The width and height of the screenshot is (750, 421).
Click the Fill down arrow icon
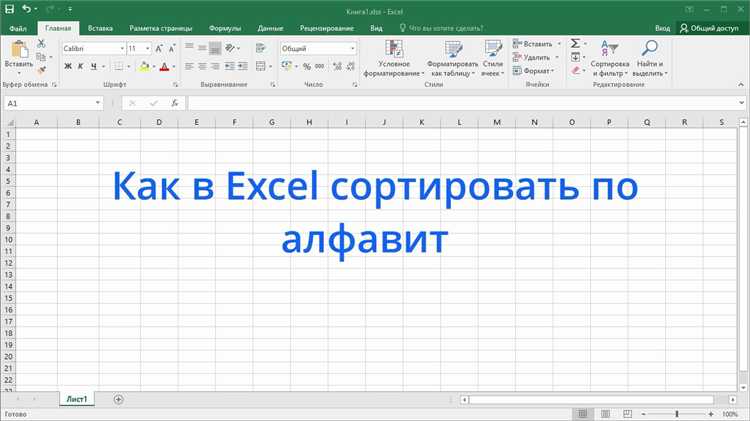[575, 57]
